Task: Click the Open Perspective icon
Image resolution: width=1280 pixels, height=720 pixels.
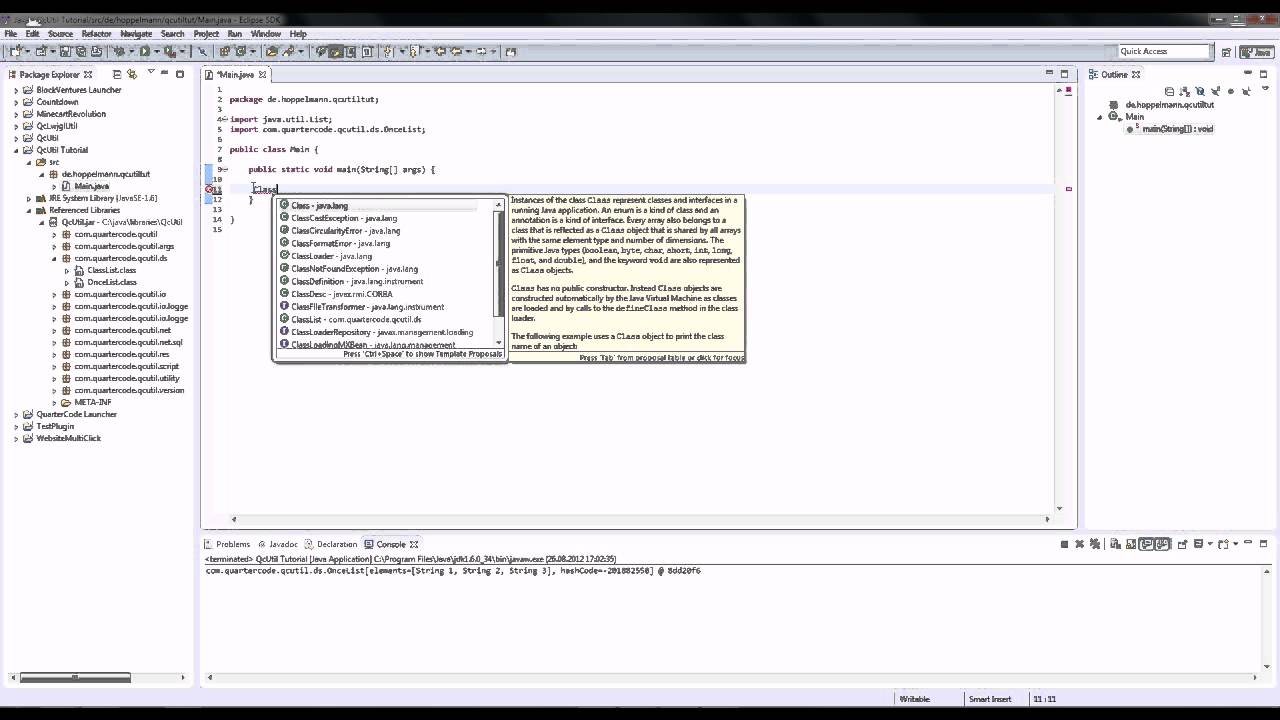Action: pyautogui.click(x=1227, y=52)
